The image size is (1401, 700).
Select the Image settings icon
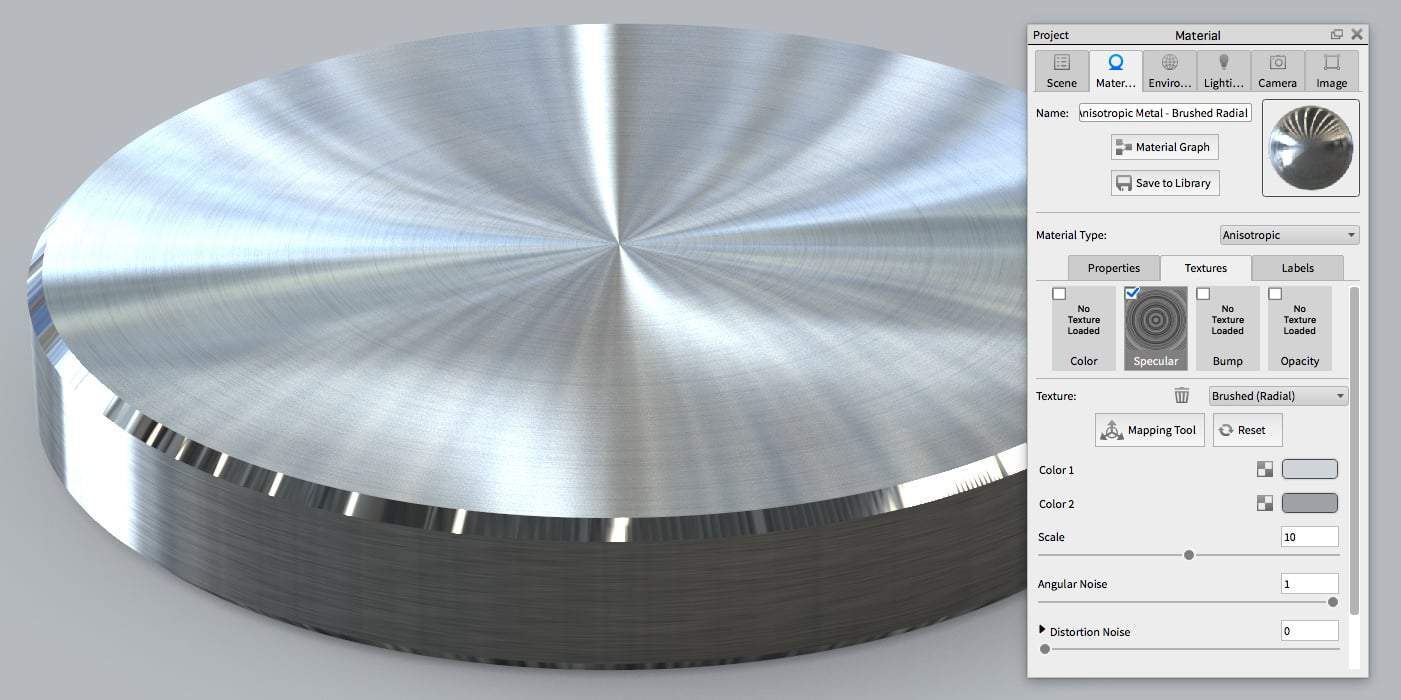[1331, 70]
